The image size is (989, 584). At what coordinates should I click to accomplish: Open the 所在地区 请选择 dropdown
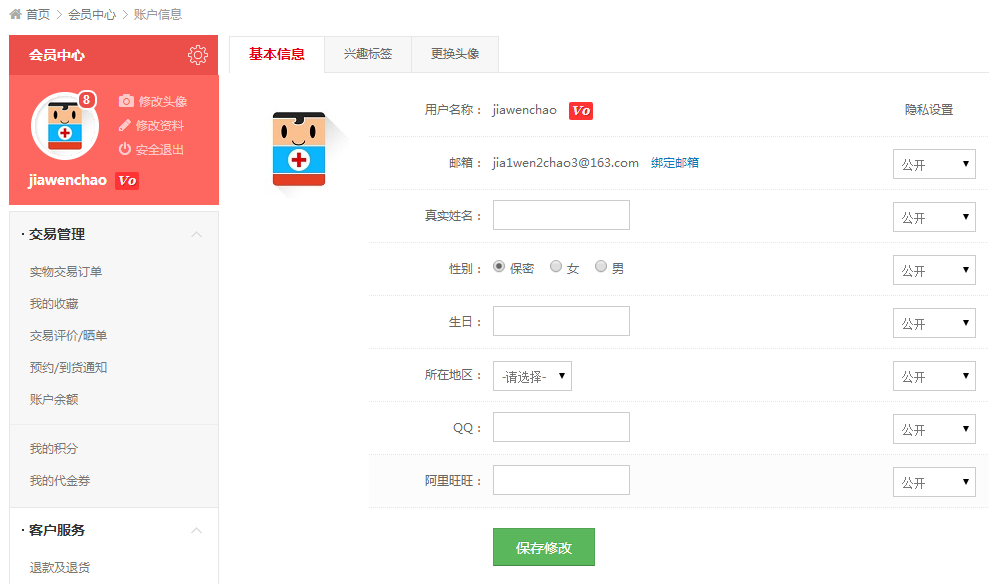coord(532,376)
